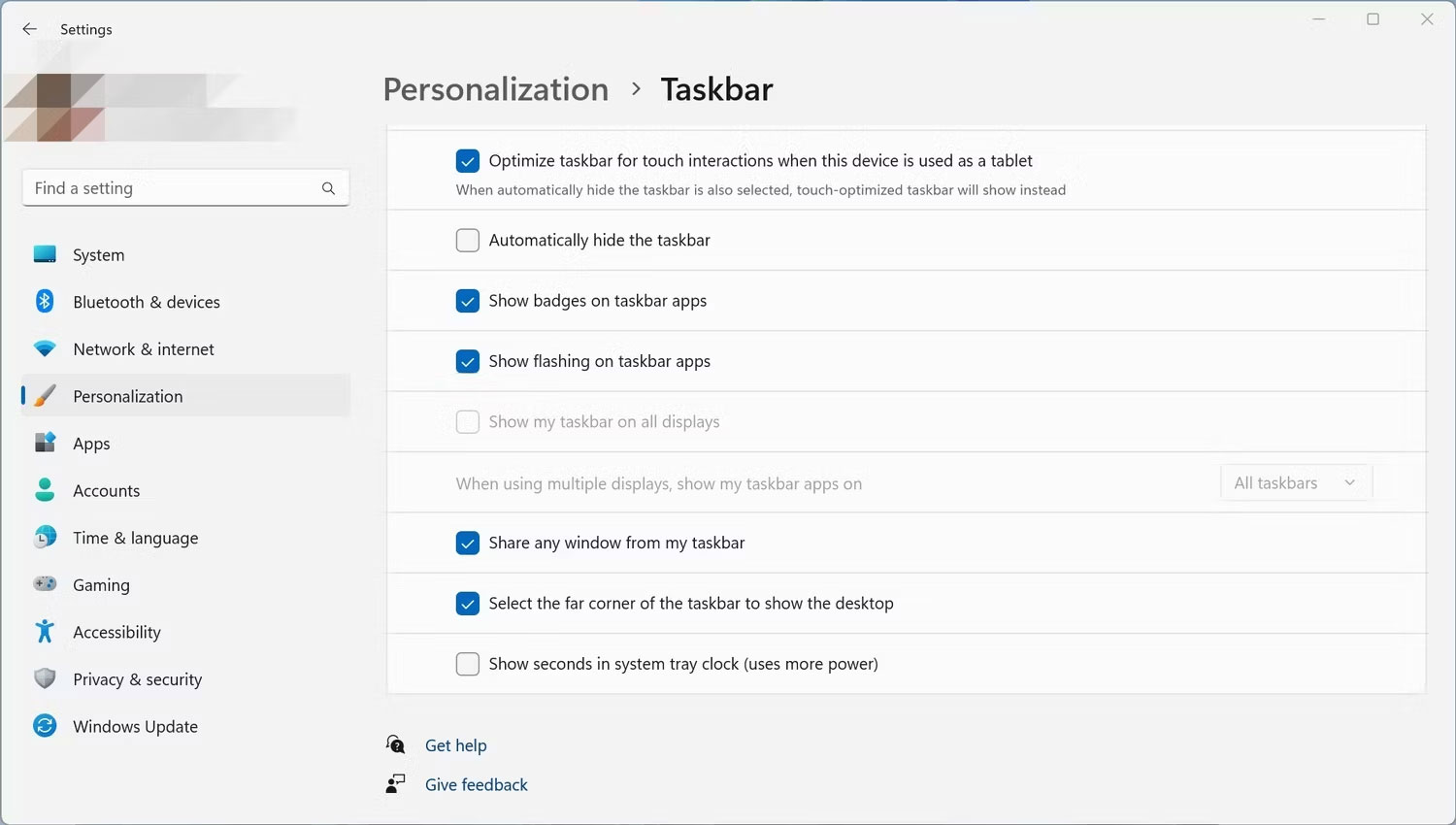Open Give feedback
Screen dimensions: 1456x825
tap(476, 784)
